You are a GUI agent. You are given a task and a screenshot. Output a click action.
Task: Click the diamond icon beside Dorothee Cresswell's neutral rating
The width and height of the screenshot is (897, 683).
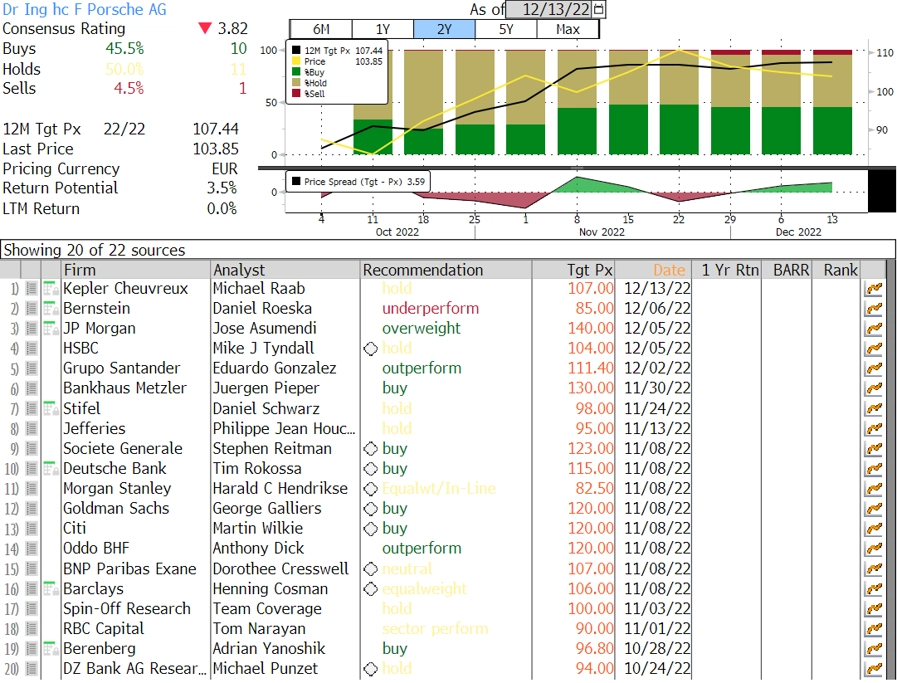point(371,569)
